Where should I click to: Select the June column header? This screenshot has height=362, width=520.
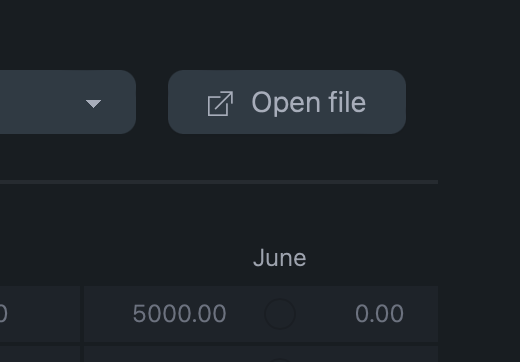(279, 258)
